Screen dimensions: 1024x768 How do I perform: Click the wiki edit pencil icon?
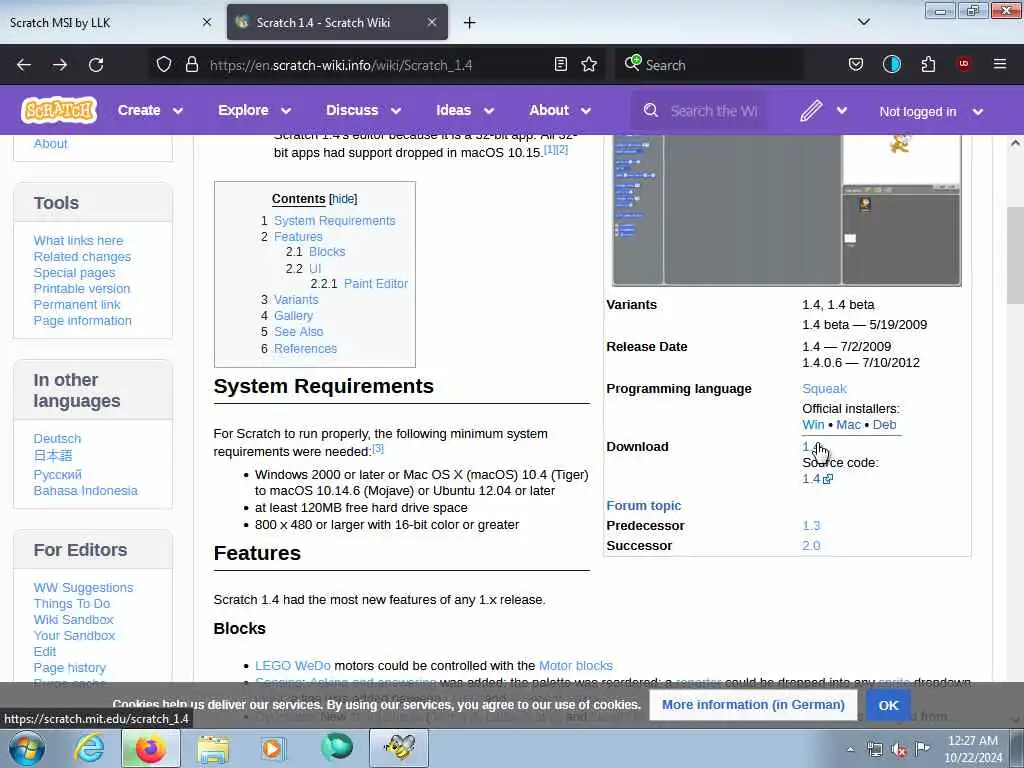coord(811,111)
